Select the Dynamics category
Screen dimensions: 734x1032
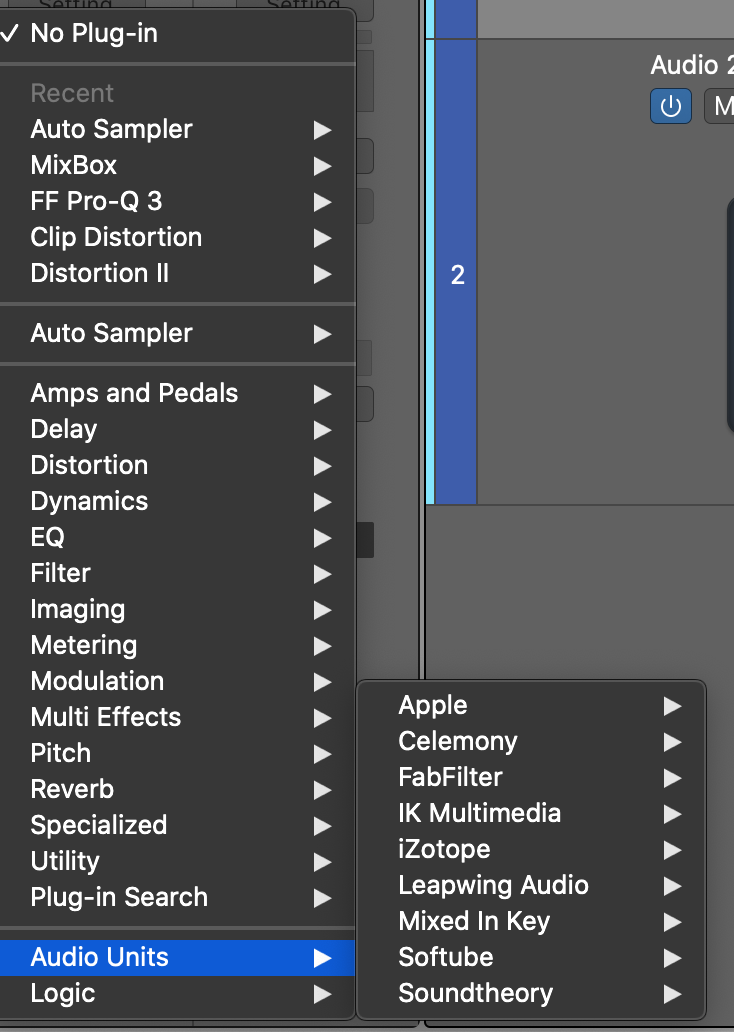tap(89, 501)
